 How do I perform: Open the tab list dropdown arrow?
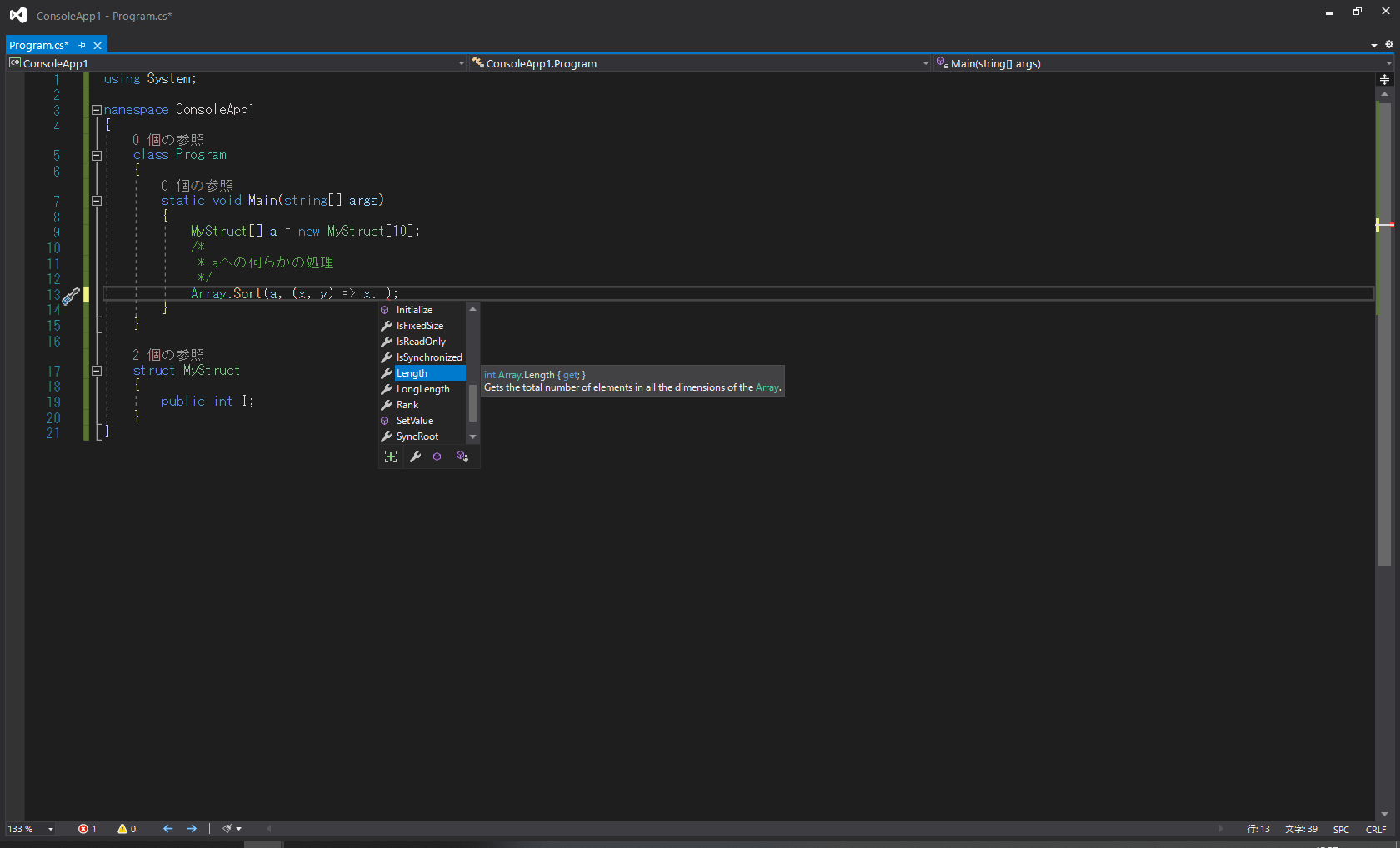click(1374, 45)
